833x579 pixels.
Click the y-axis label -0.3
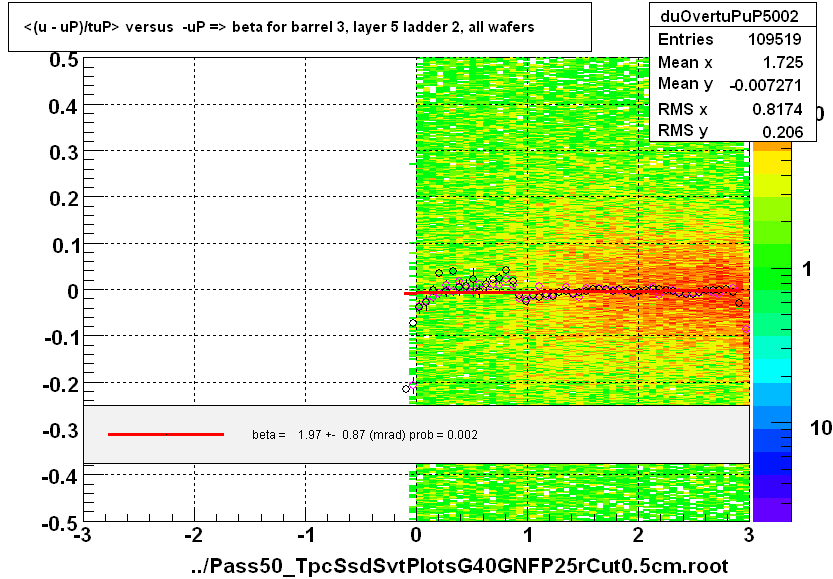61,430
